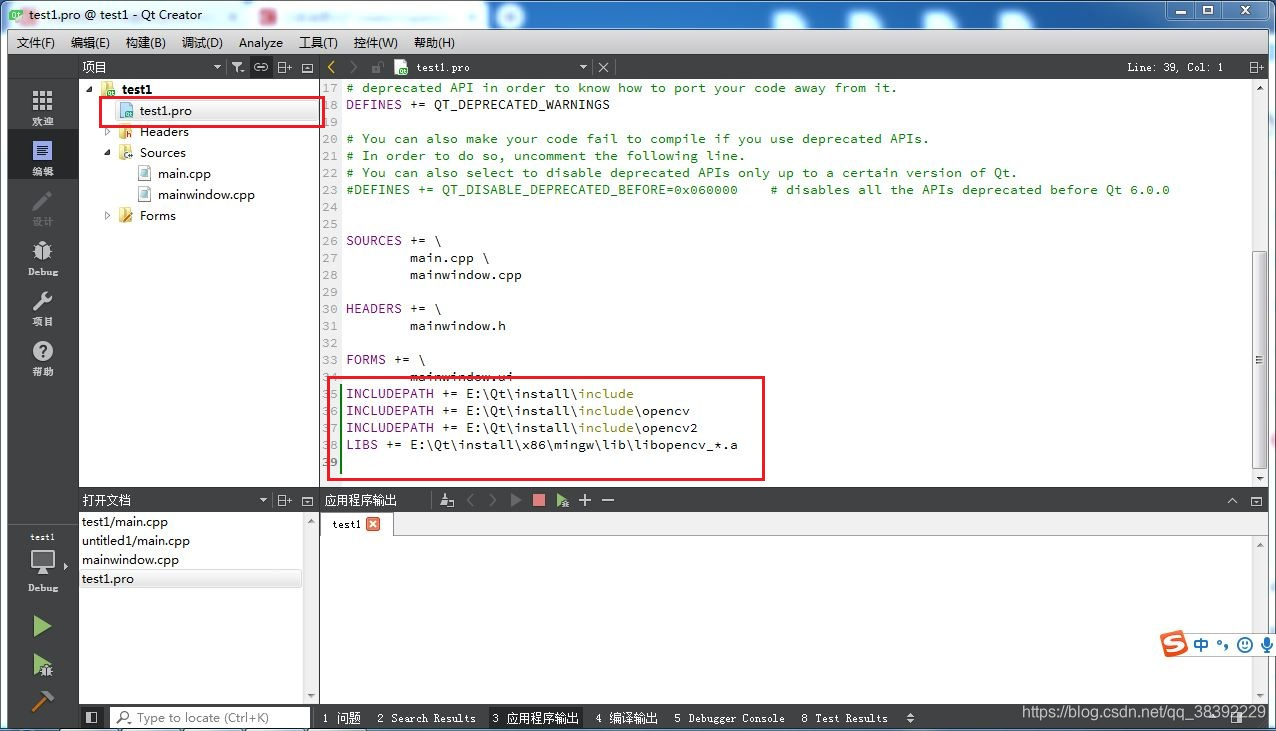Image resolution: width=1276 pixels, height=731 pixels.
Task: Open the Analyze menu
Action: pos(261,42)
